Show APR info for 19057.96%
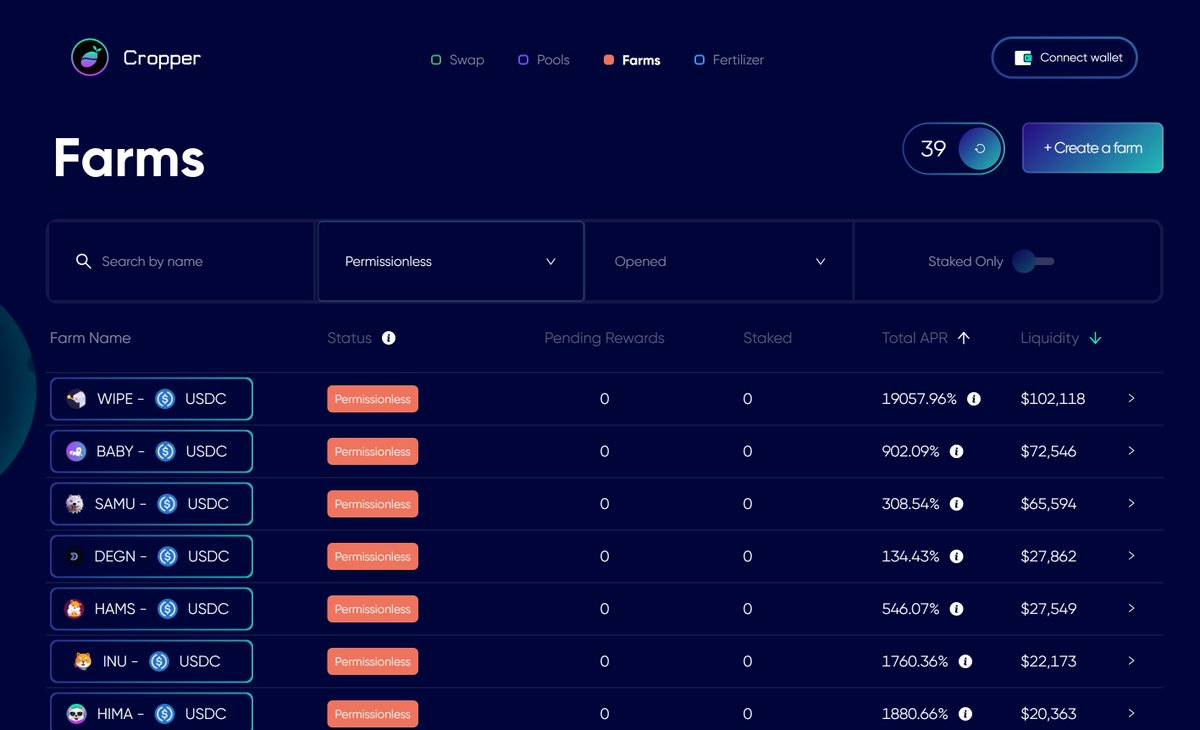This screenshot has height=730, width=1200. point(974,399)
